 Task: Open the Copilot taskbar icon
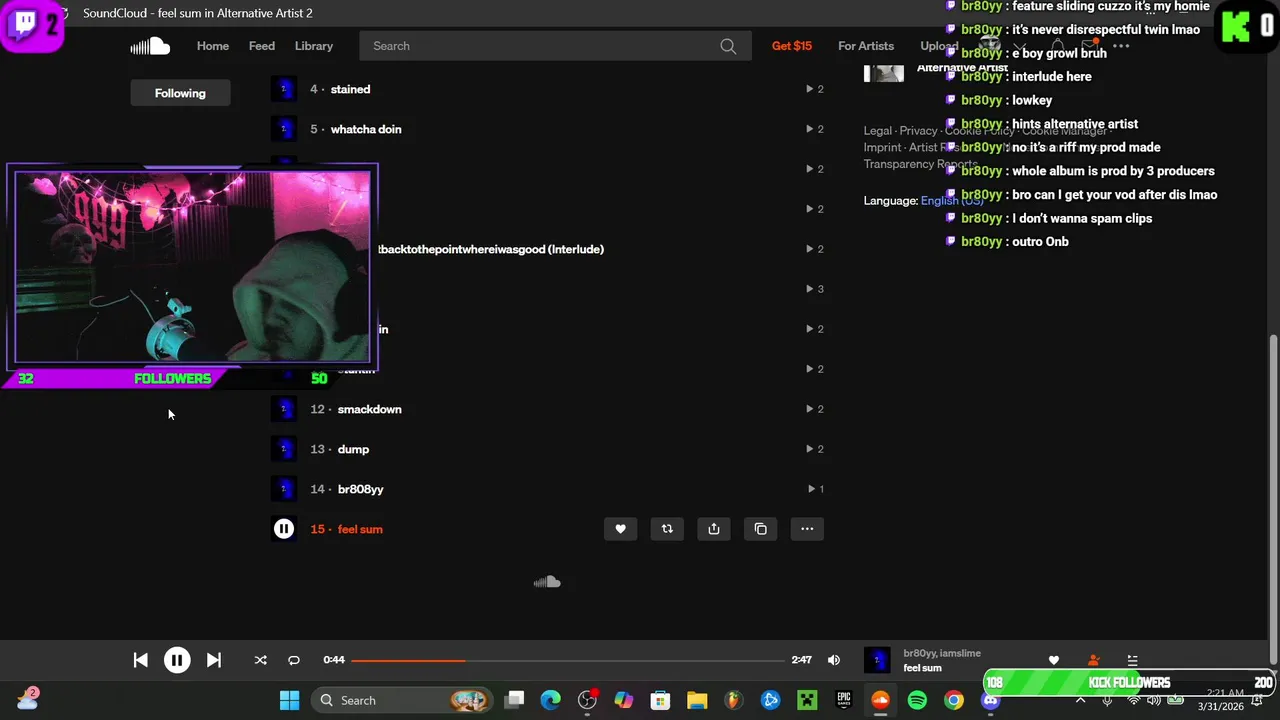click(x=624, y=700)
